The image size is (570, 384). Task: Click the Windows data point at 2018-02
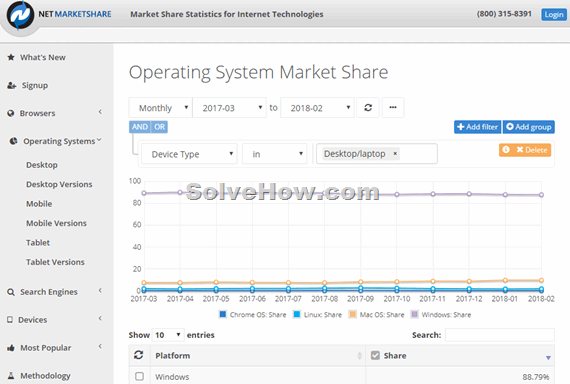click(x=541, y=195)
